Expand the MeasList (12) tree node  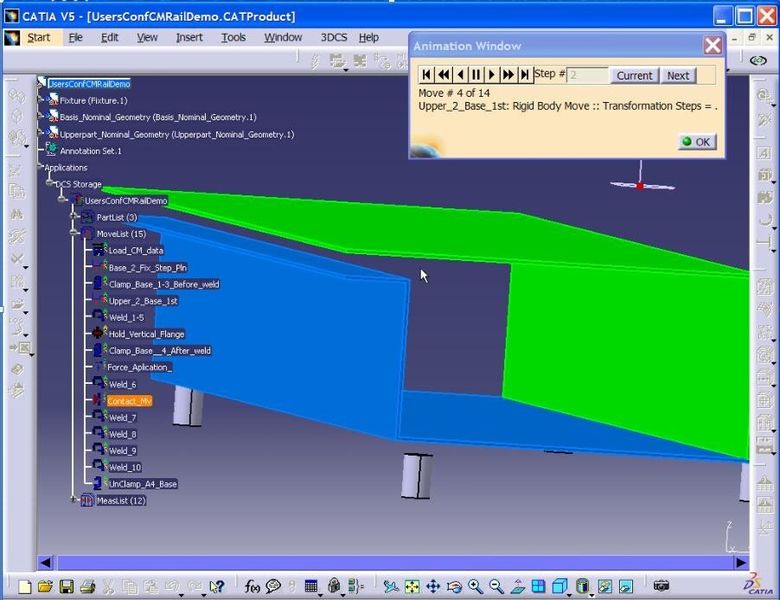[74, 500]
